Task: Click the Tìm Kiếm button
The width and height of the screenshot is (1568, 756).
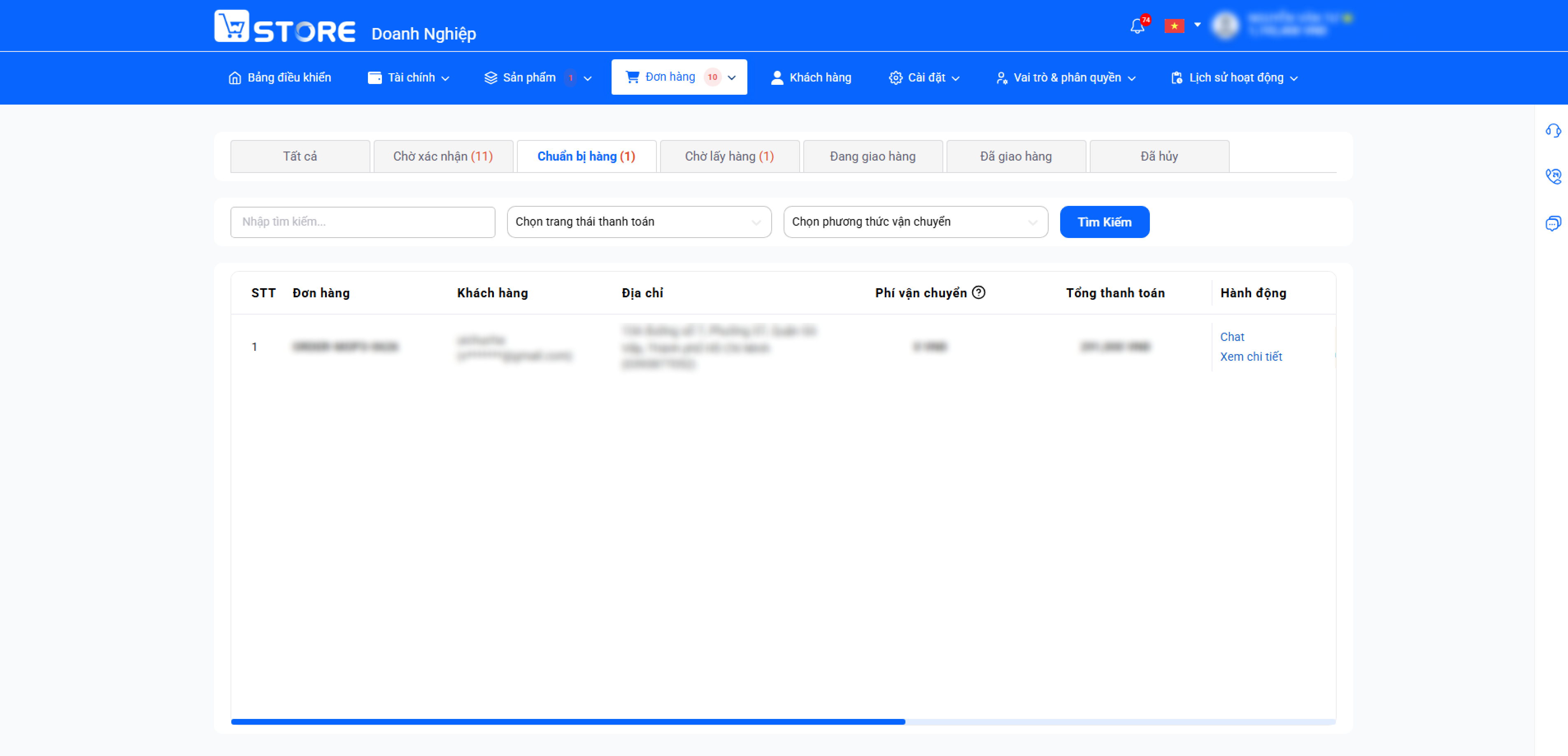Action: click(1104, 222)
